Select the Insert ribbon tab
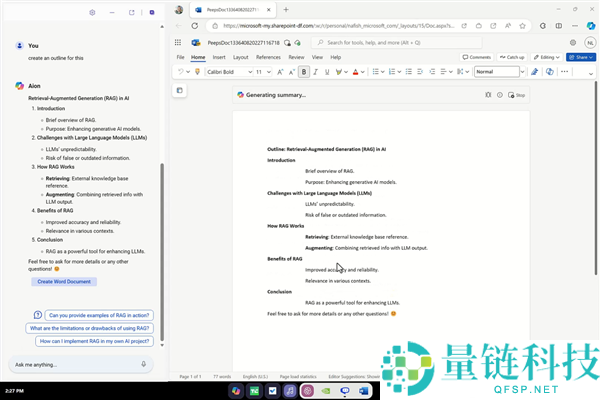The width and height of the screenshot is (600, 400). coord(219,57)
